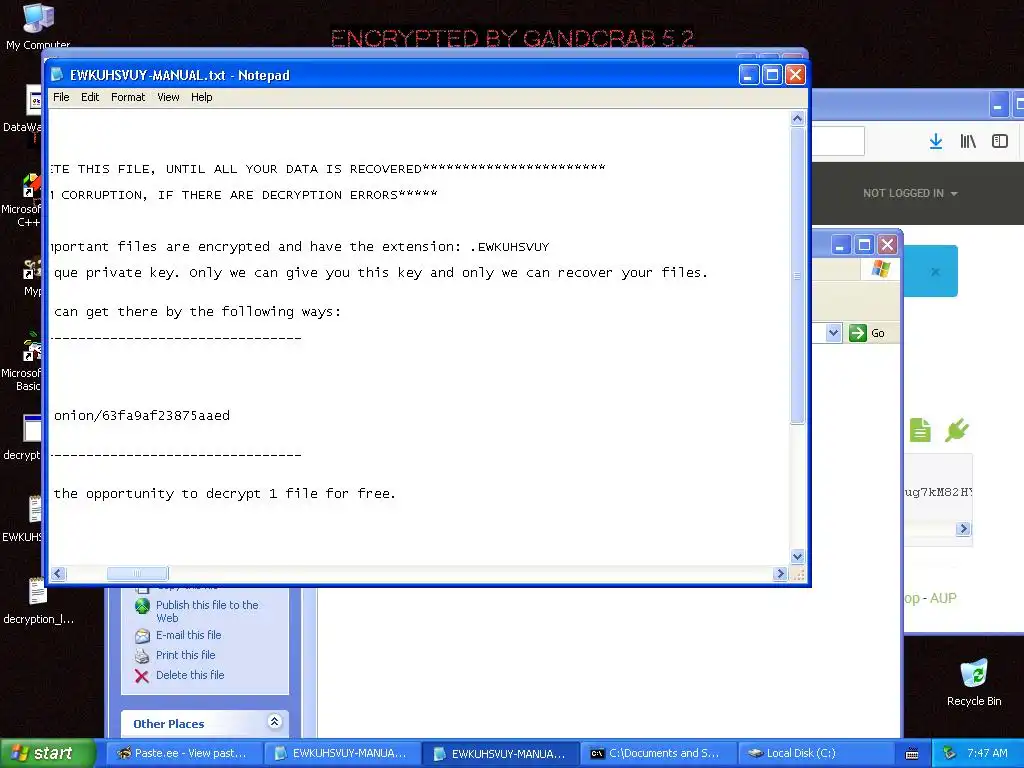Click the Go button in Explorer address bar

pos(867,333)
